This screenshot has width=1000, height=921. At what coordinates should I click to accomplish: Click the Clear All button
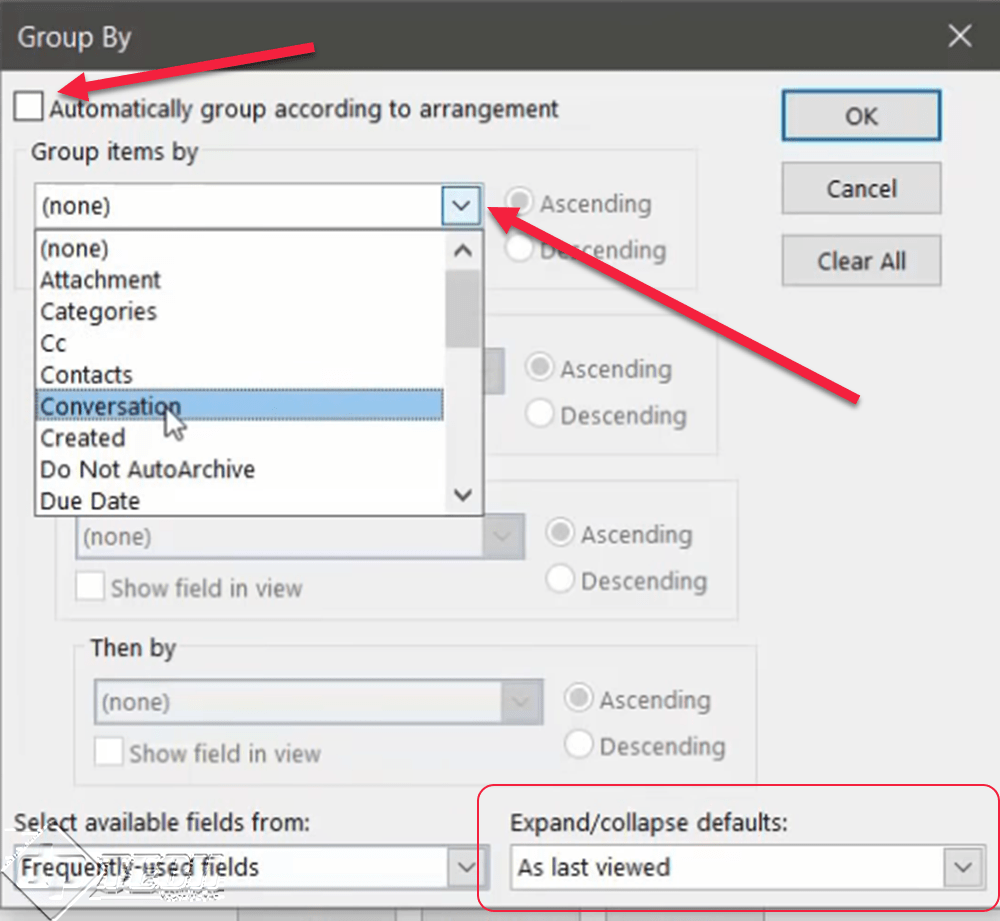861,261
